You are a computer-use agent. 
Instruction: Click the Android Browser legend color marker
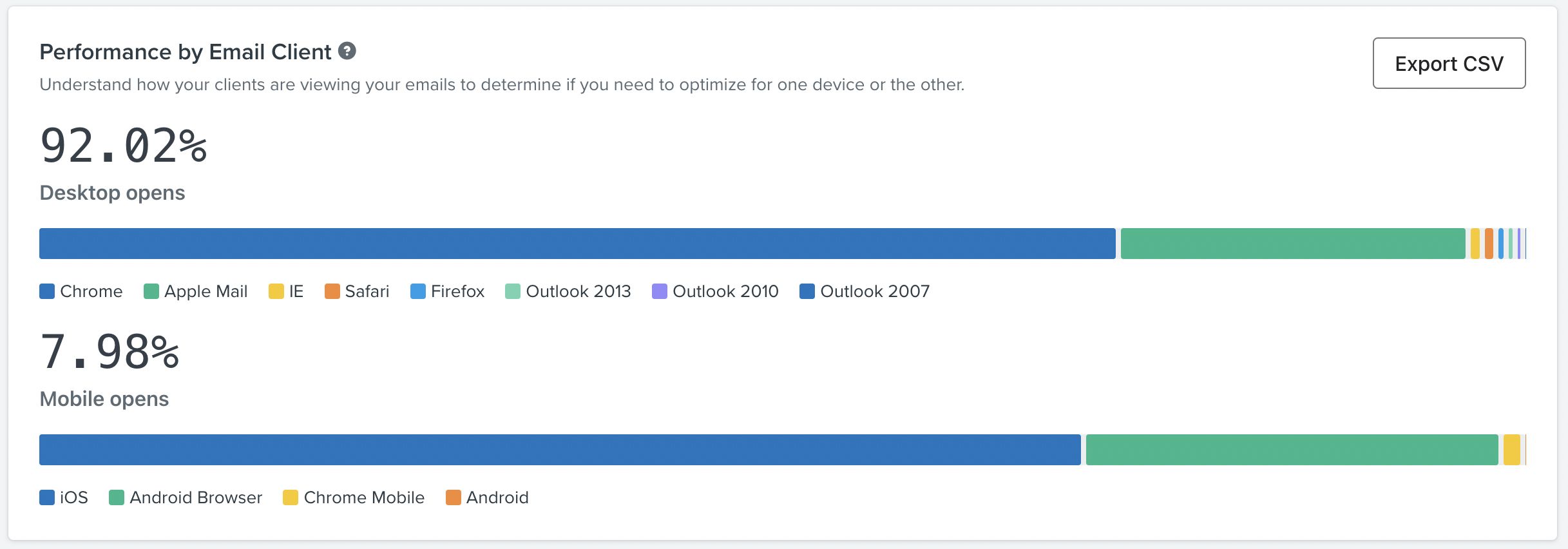coord(116,497)
